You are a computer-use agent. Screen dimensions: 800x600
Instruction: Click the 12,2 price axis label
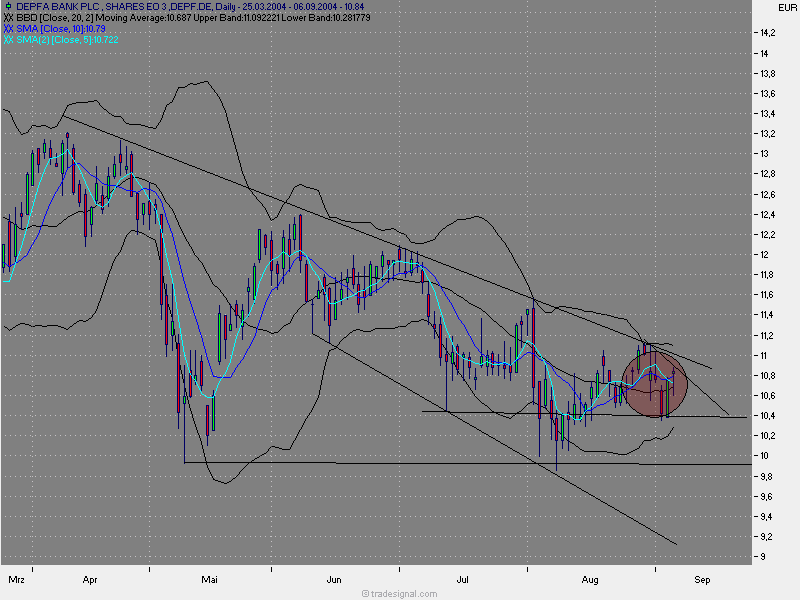(x=767, y=235)
